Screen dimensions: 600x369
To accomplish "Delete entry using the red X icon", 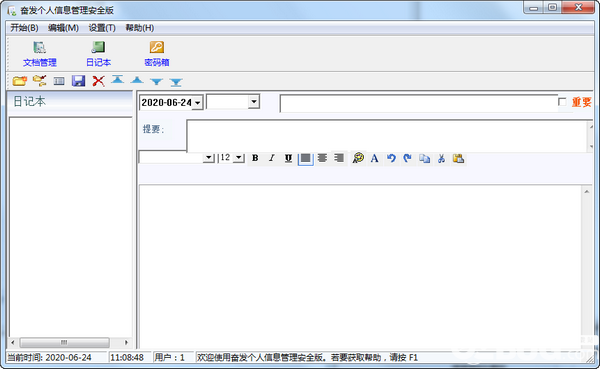I will (98, 81).
